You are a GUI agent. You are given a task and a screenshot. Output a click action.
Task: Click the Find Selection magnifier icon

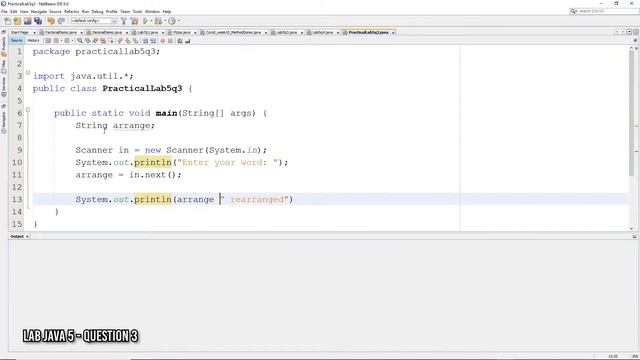pyautogui.click(x=80, y=41)
